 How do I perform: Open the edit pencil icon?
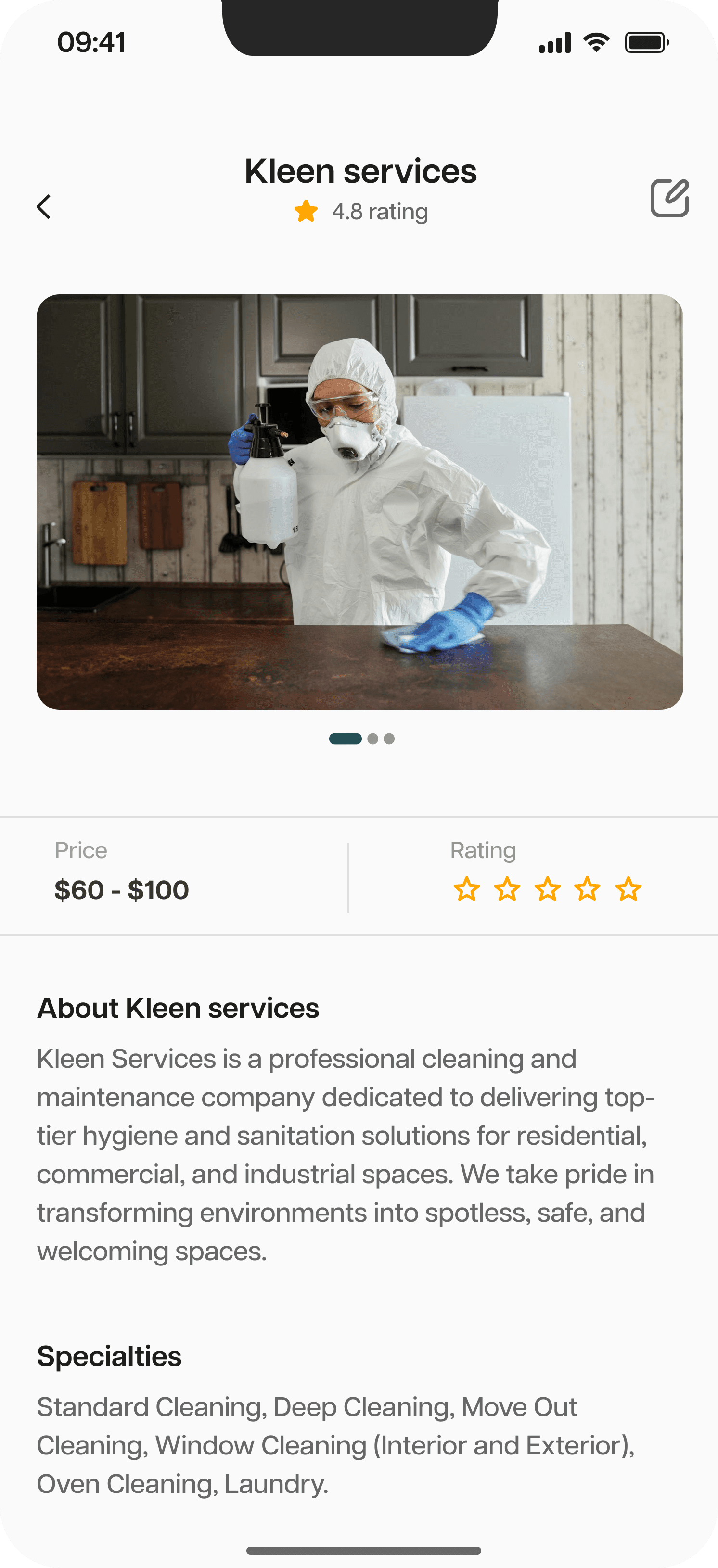[669, 198]
